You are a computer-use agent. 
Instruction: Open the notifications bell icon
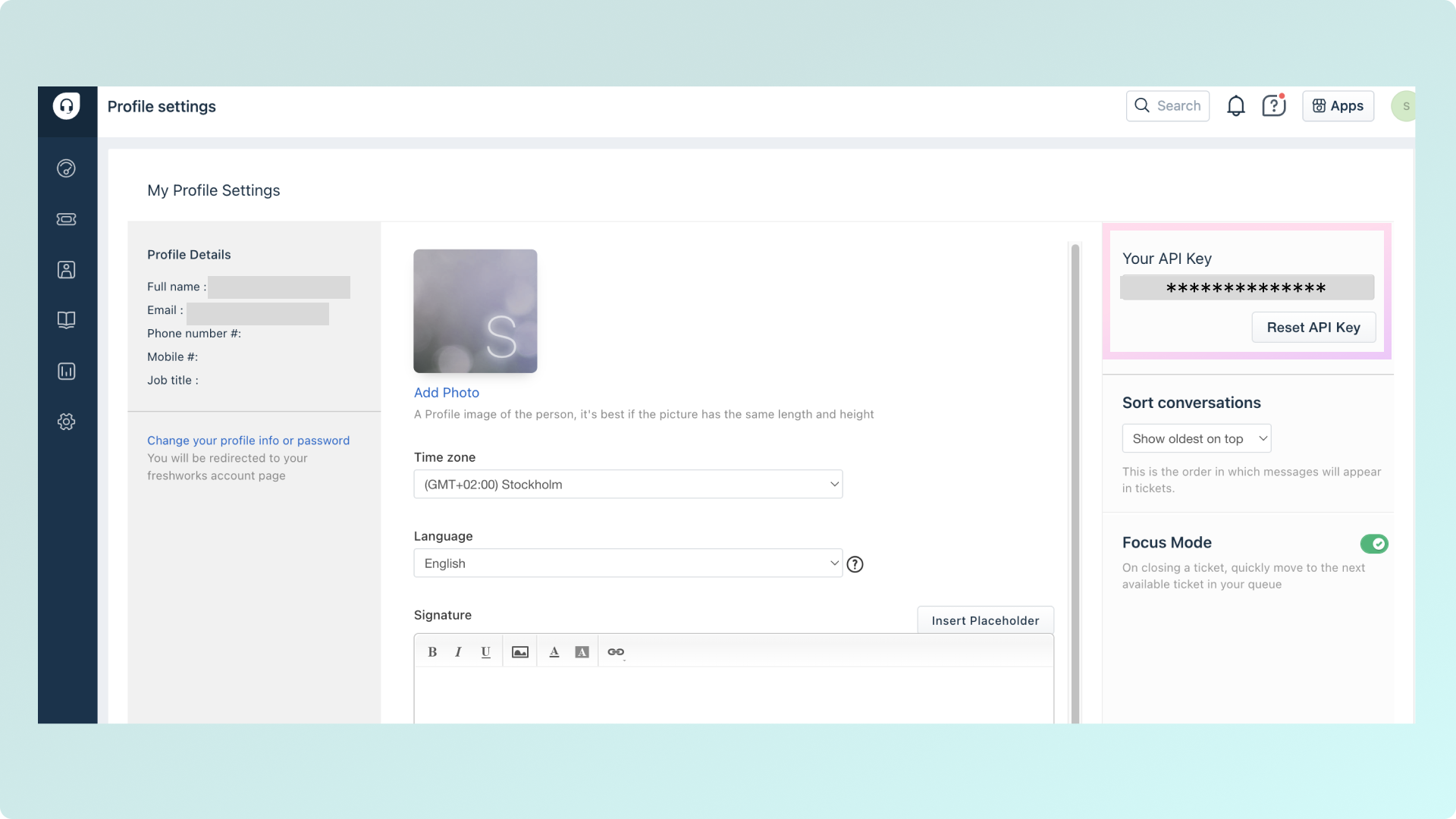pyautogui.click(x=1235, y=106)
